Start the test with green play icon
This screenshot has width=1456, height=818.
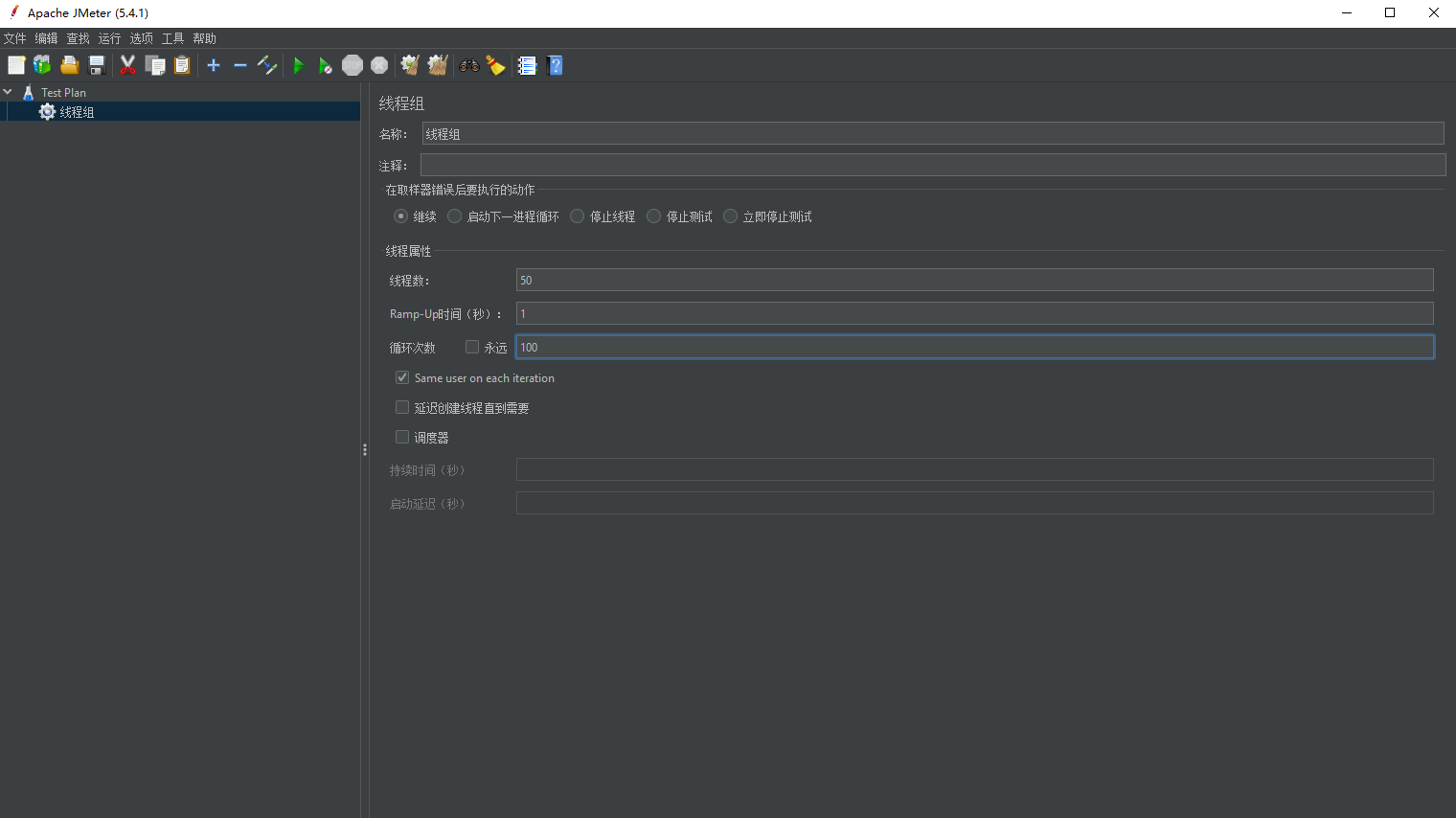click(x=299, y=65)
